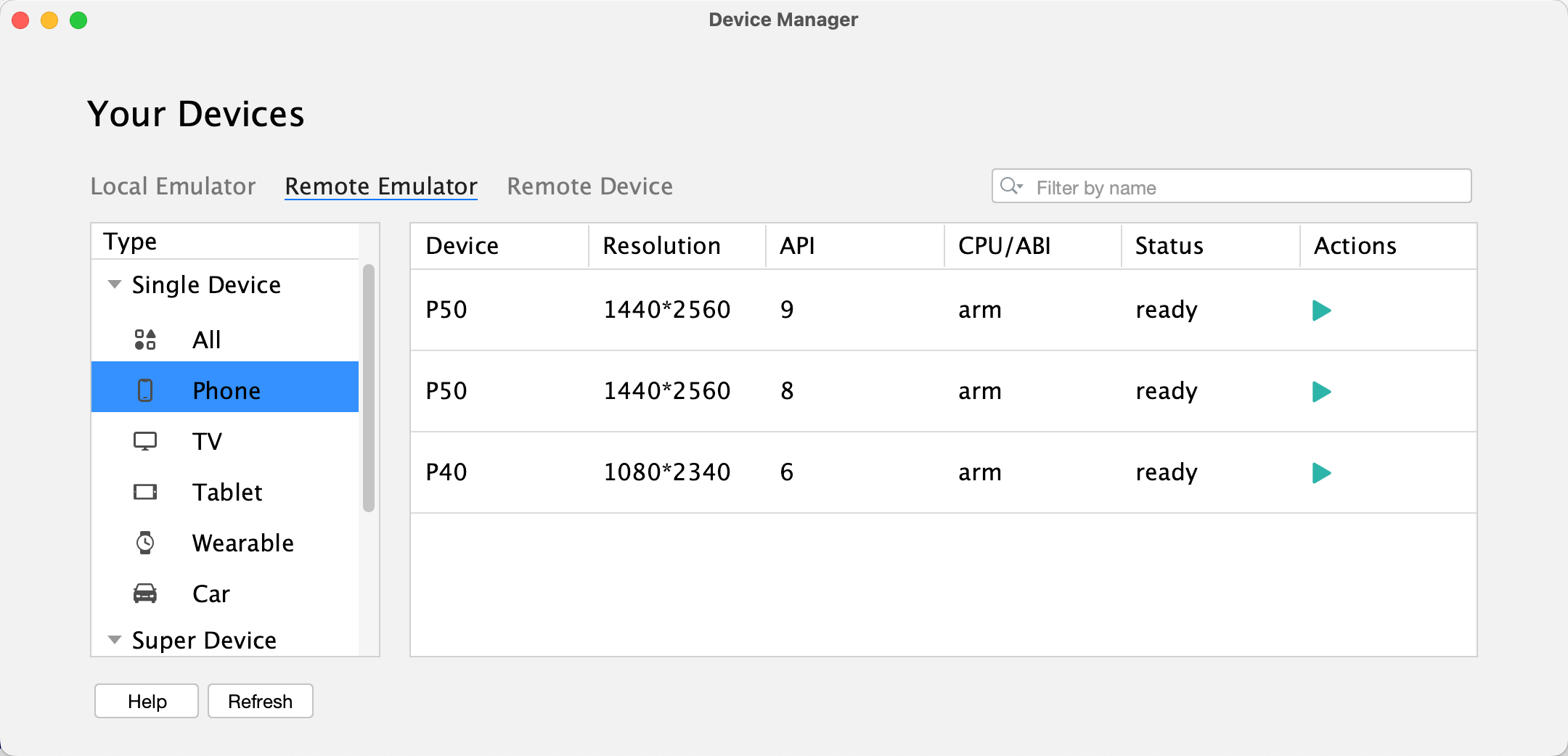Choose the Phone icon in the type list
The width and height of the screenshot is (1568, 756).
click(145, 390)
